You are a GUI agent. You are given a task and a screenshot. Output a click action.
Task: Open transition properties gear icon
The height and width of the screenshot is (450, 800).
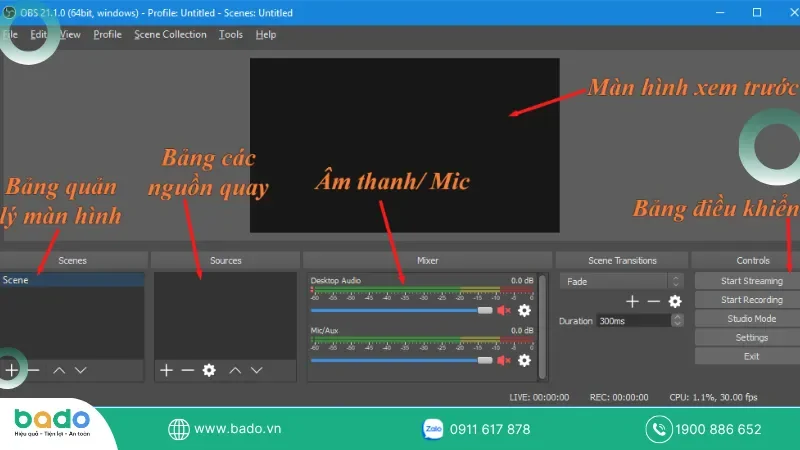675,302
